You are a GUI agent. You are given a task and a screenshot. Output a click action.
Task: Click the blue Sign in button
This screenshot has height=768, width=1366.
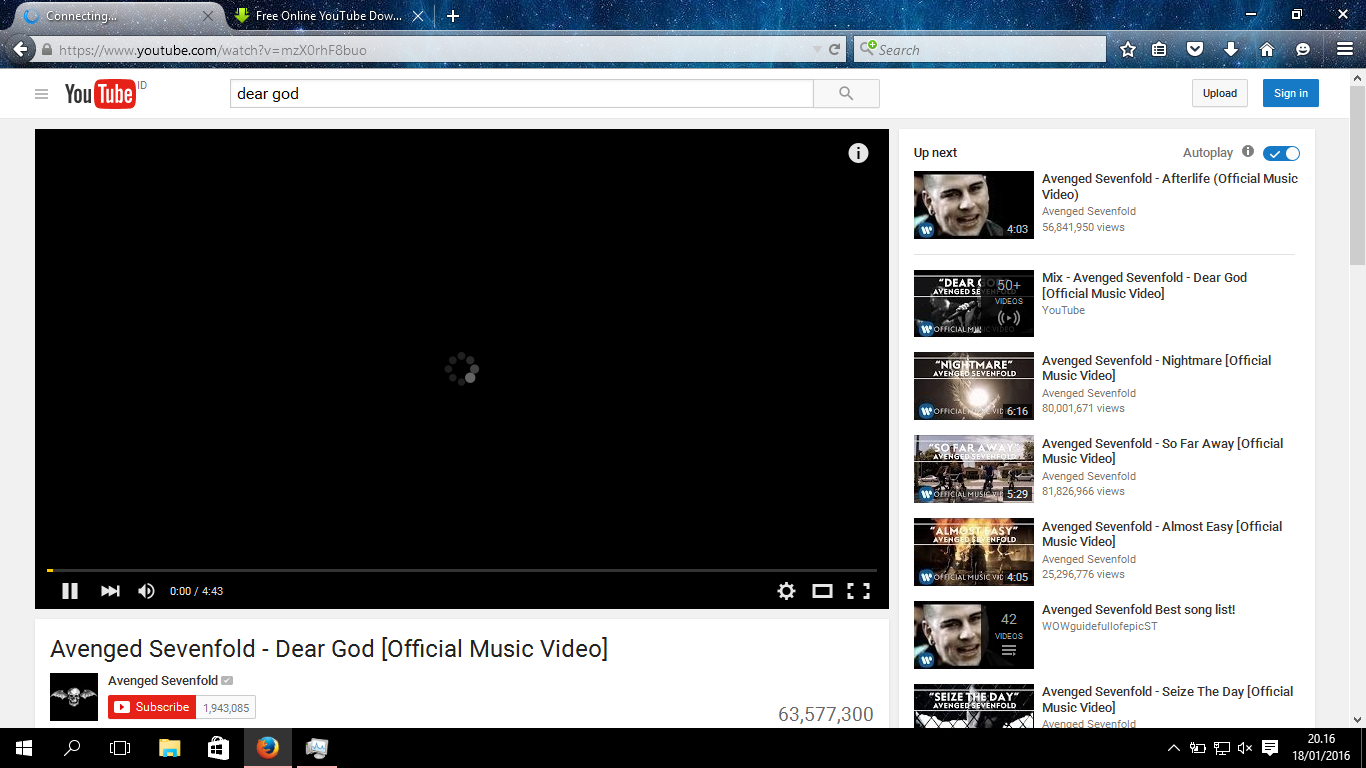pyautogui.click(x=1290, y=93)
